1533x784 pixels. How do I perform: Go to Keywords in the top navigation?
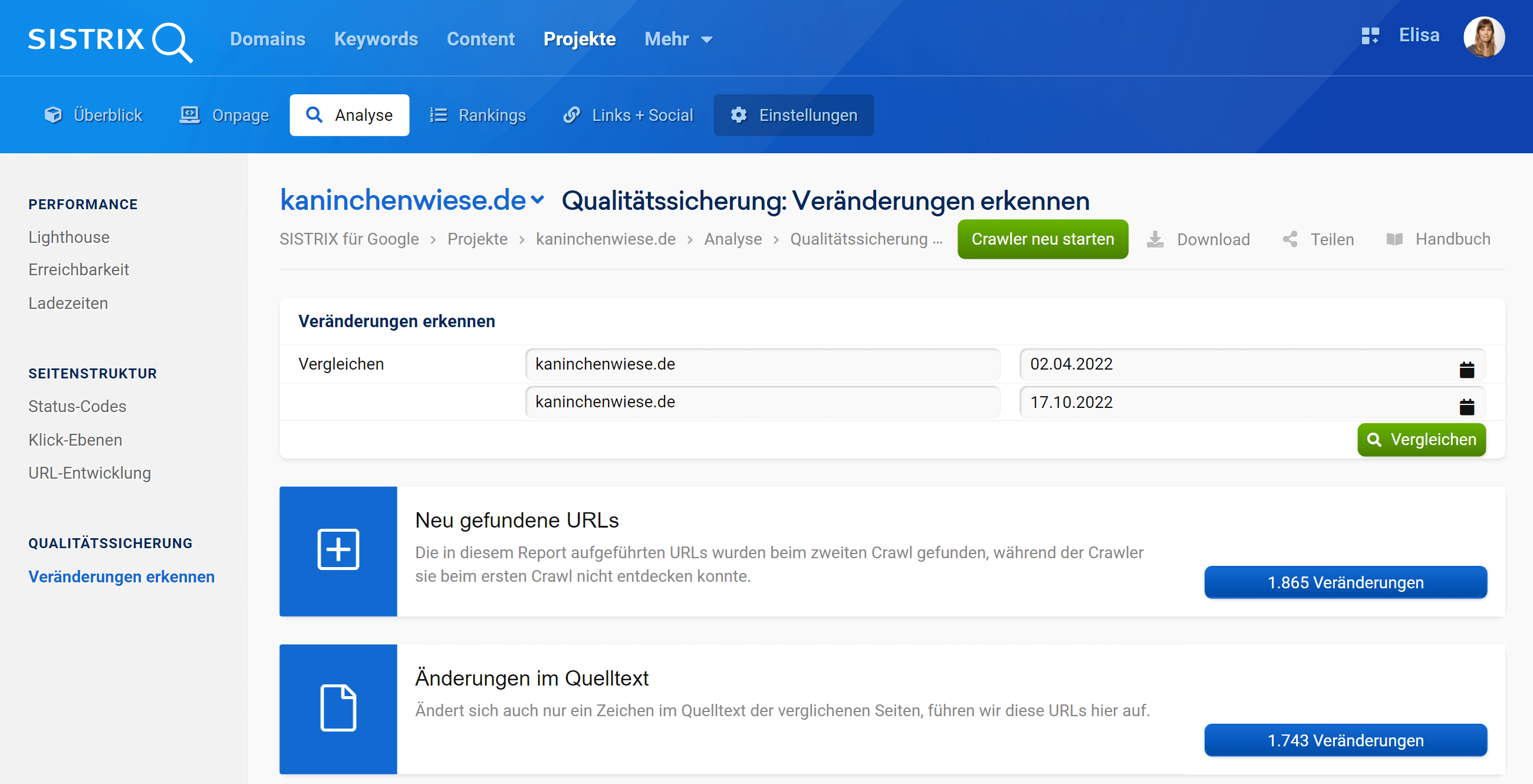376,39
